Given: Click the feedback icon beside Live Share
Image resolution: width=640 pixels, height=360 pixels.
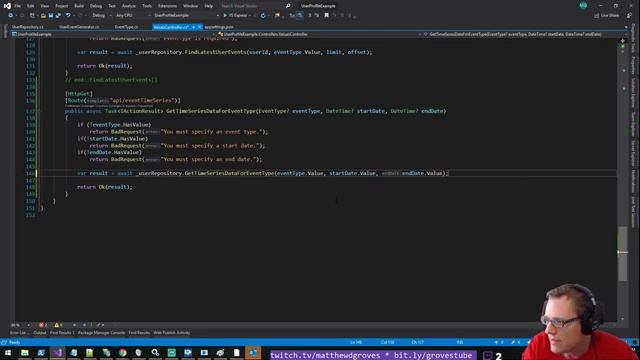Looking at the screenshot, I should point(629,16).
